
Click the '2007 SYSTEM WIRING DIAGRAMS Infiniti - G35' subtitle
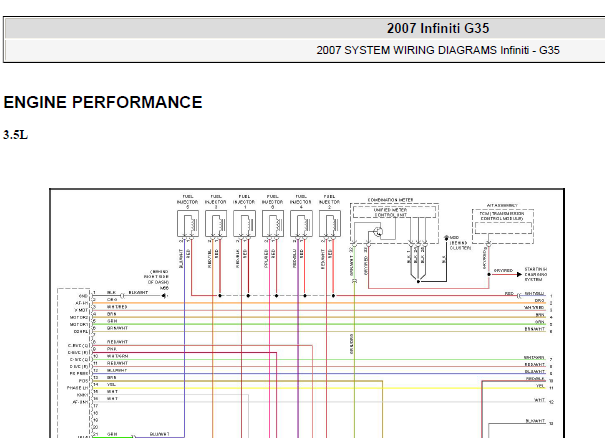[x=438, y=50]
